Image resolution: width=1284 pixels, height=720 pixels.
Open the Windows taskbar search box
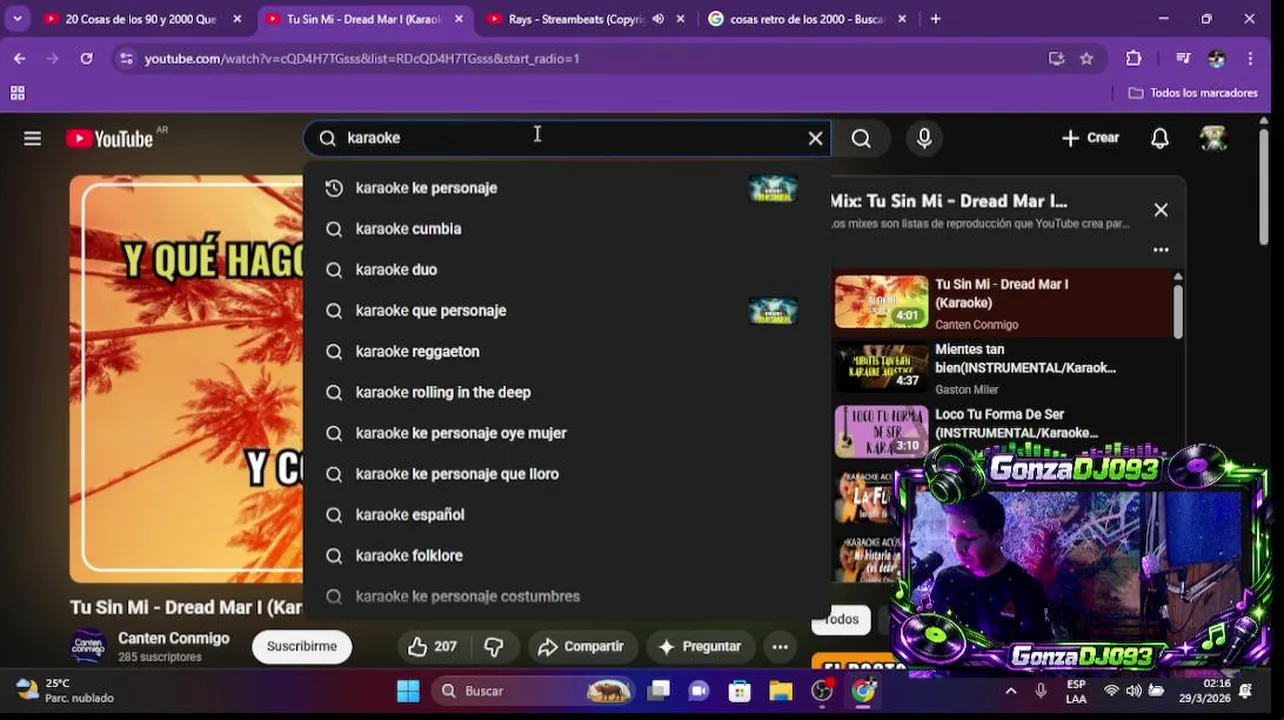pos(534,691)
